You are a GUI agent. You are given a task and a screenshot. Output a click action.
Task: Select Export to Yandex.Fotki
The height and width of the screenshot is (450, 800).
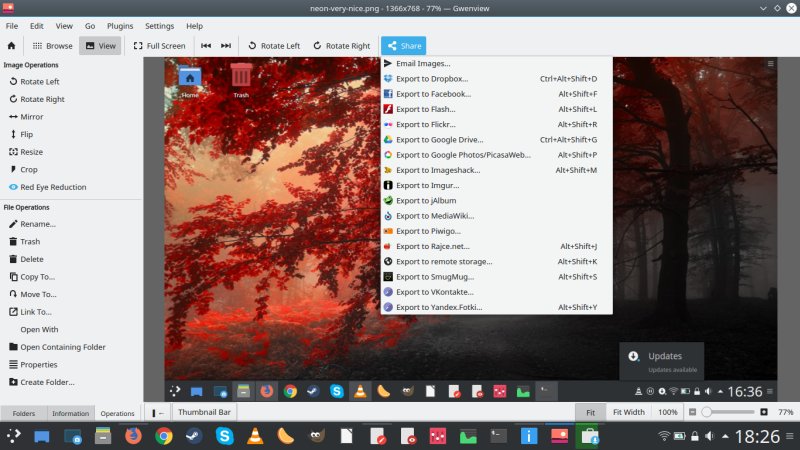coord(496,307)
